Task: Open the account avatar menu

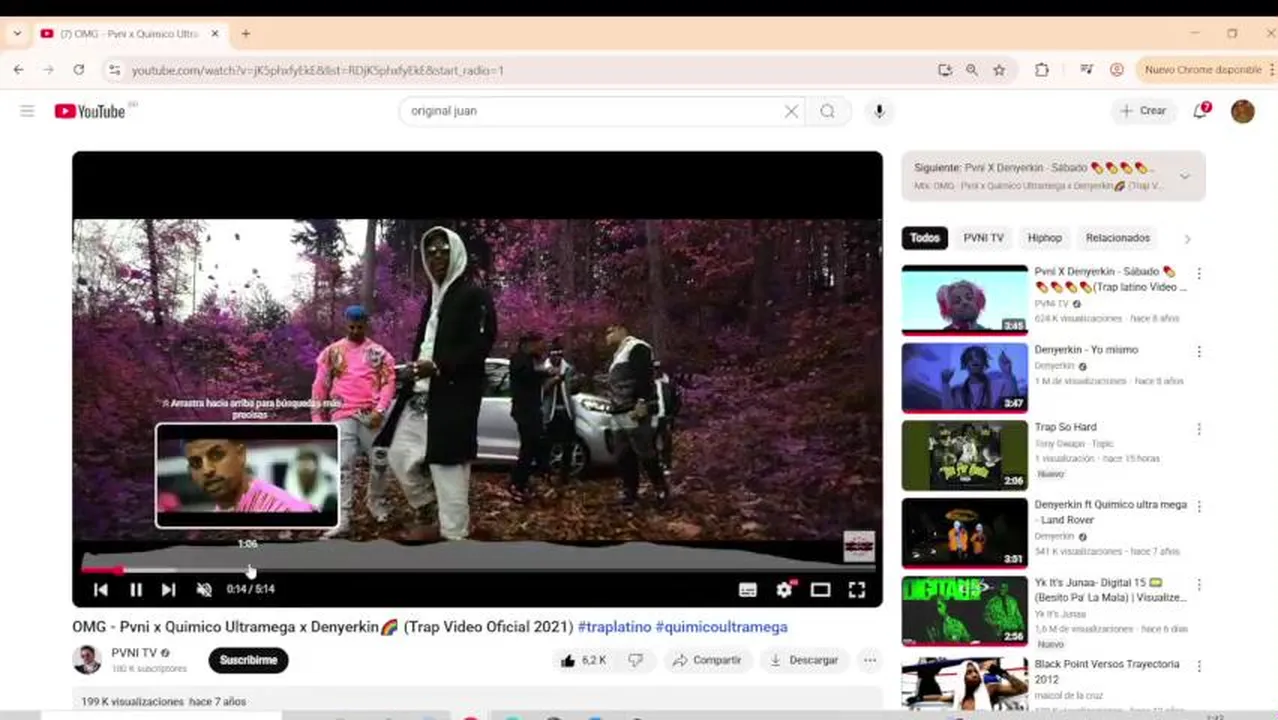Action: [1243, 111]
